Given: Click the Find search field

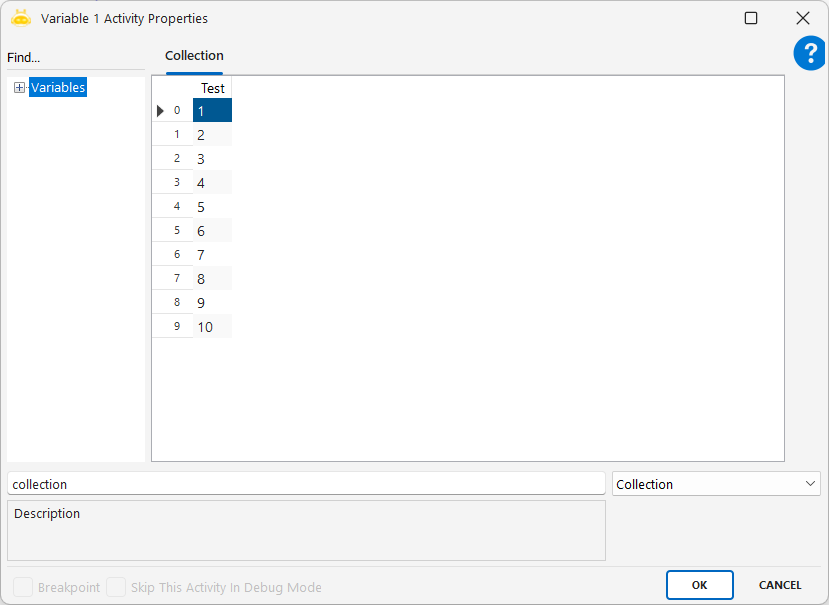Looking at the screenshot, I should pos(75,58).
